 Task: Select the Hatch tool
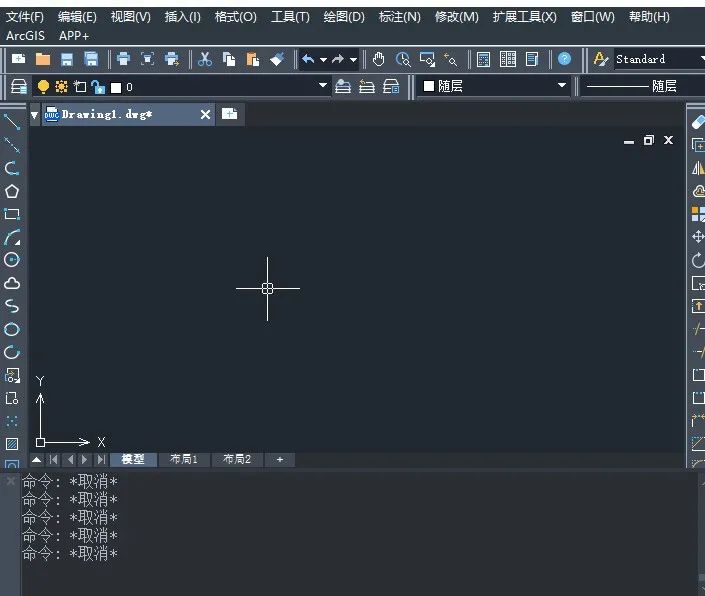12,444
